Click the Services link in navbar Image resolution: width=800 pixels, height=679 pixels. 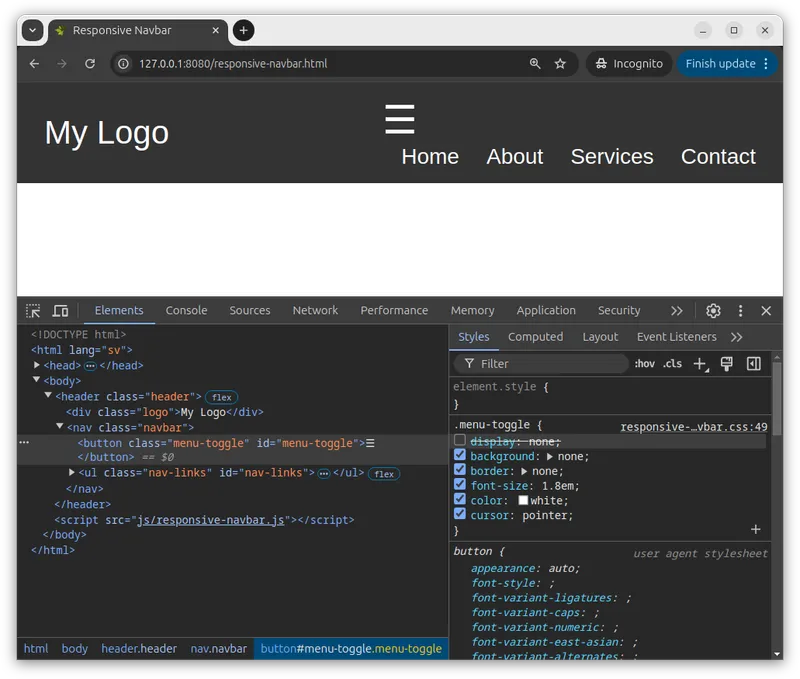tap(611, 157)
